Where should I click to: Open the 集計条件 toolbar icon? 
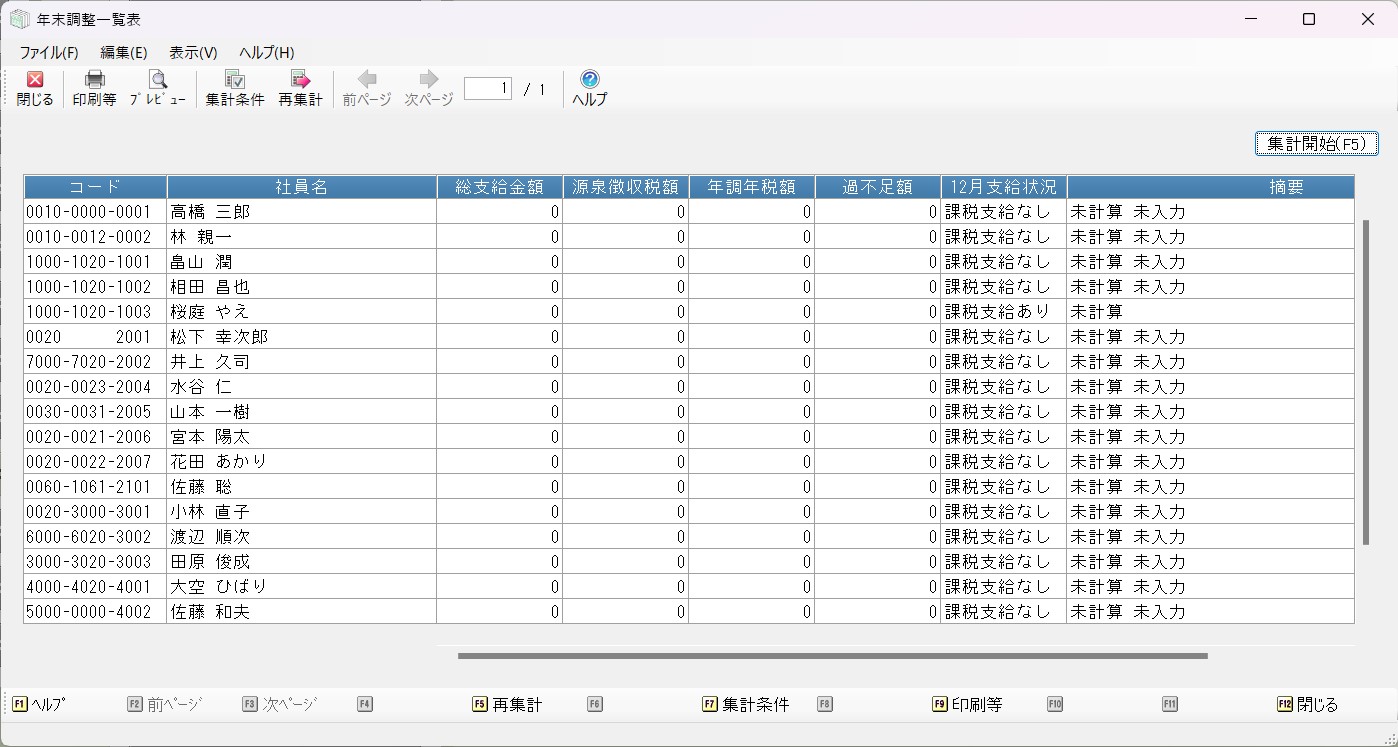click(235, 80)
